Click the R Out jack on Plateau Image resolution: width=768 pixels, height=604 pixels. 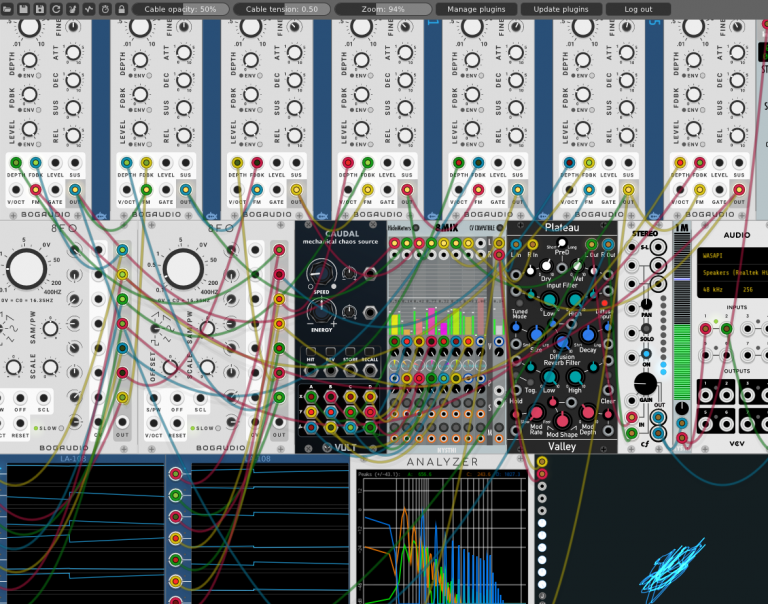click(x=608, y=244)
